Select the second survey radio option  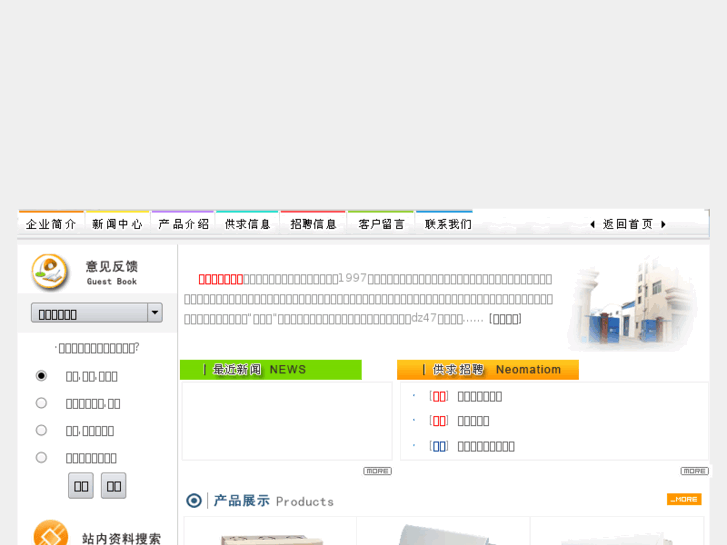click(41, 403)
